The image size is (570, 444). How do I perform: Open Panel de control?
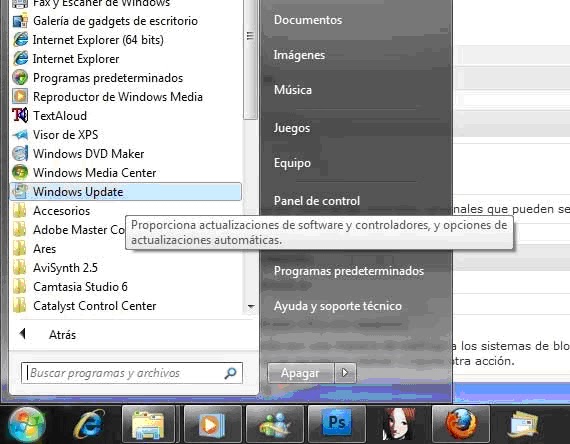tap(317, 201)
